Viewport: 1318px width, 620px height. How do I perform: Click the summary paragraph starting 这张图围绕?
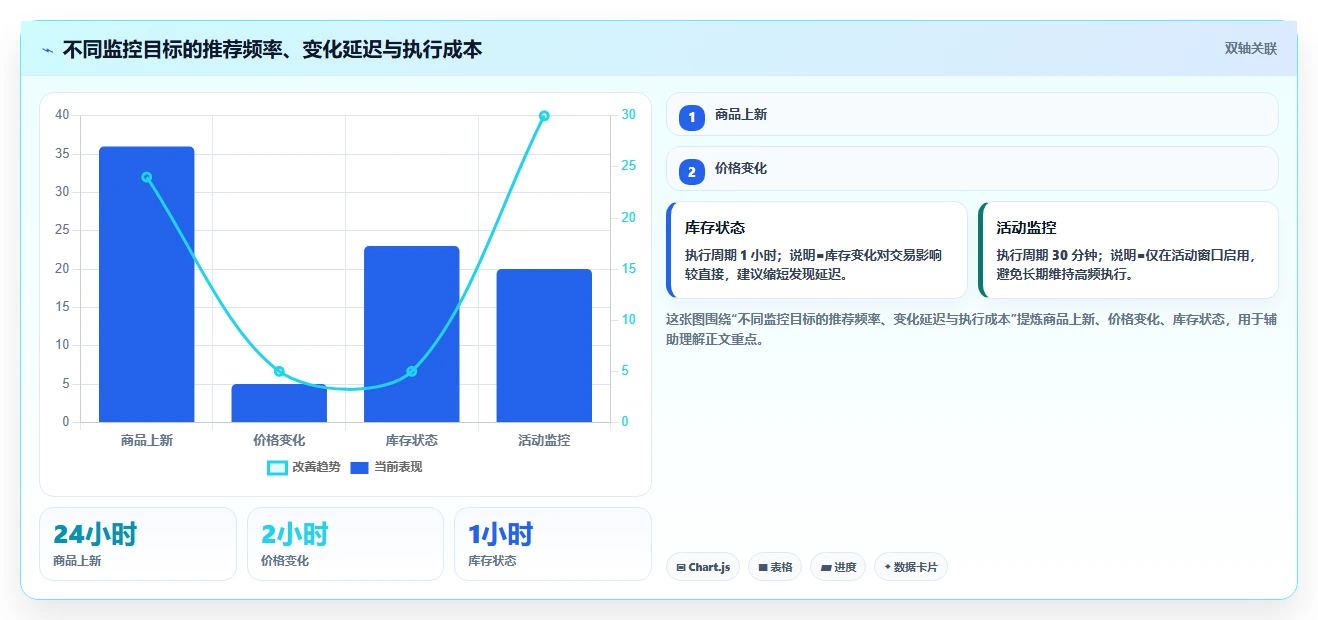pos(971,329)
